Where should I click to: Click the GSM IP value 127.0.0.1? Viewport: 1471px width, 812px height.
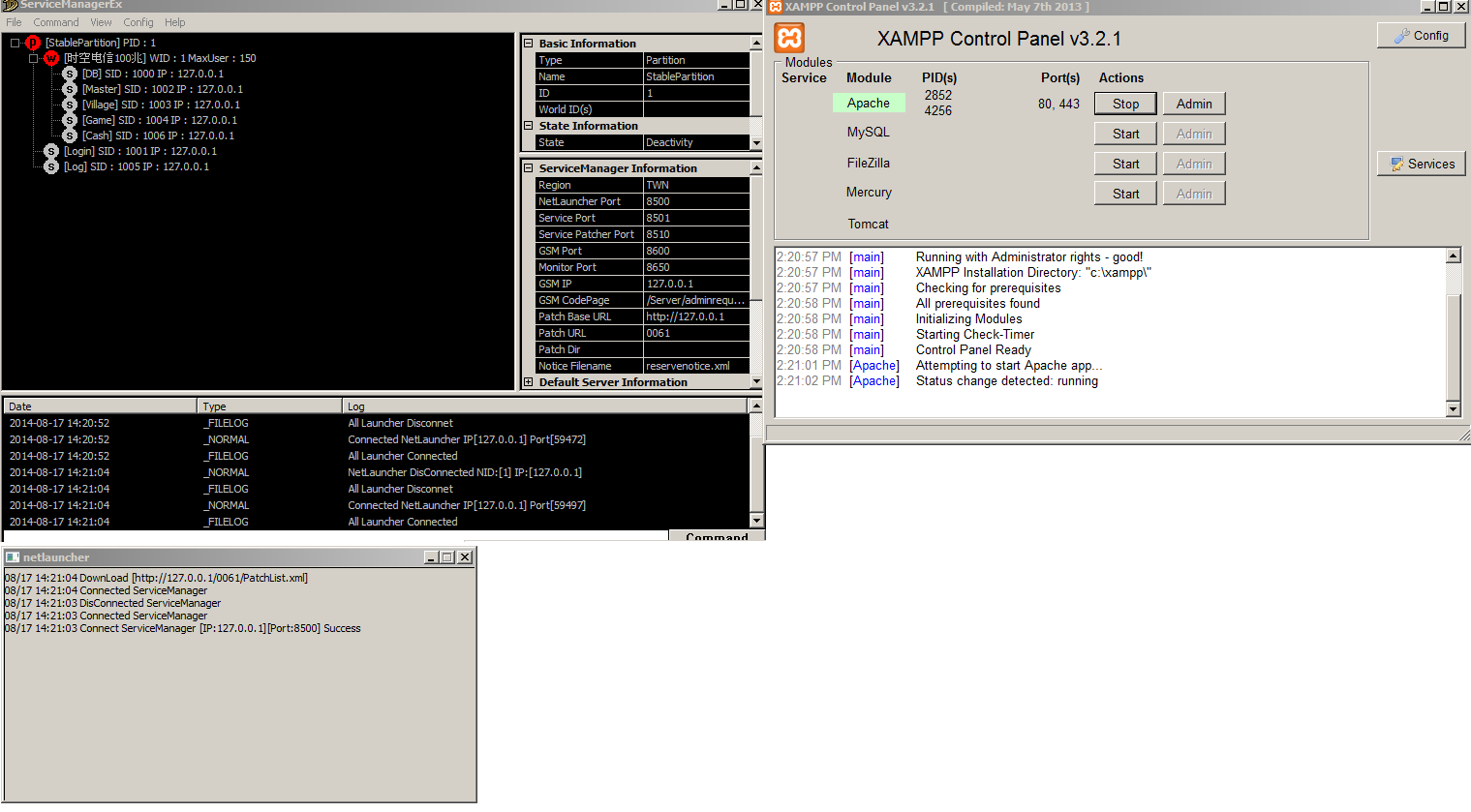[696, 284]
